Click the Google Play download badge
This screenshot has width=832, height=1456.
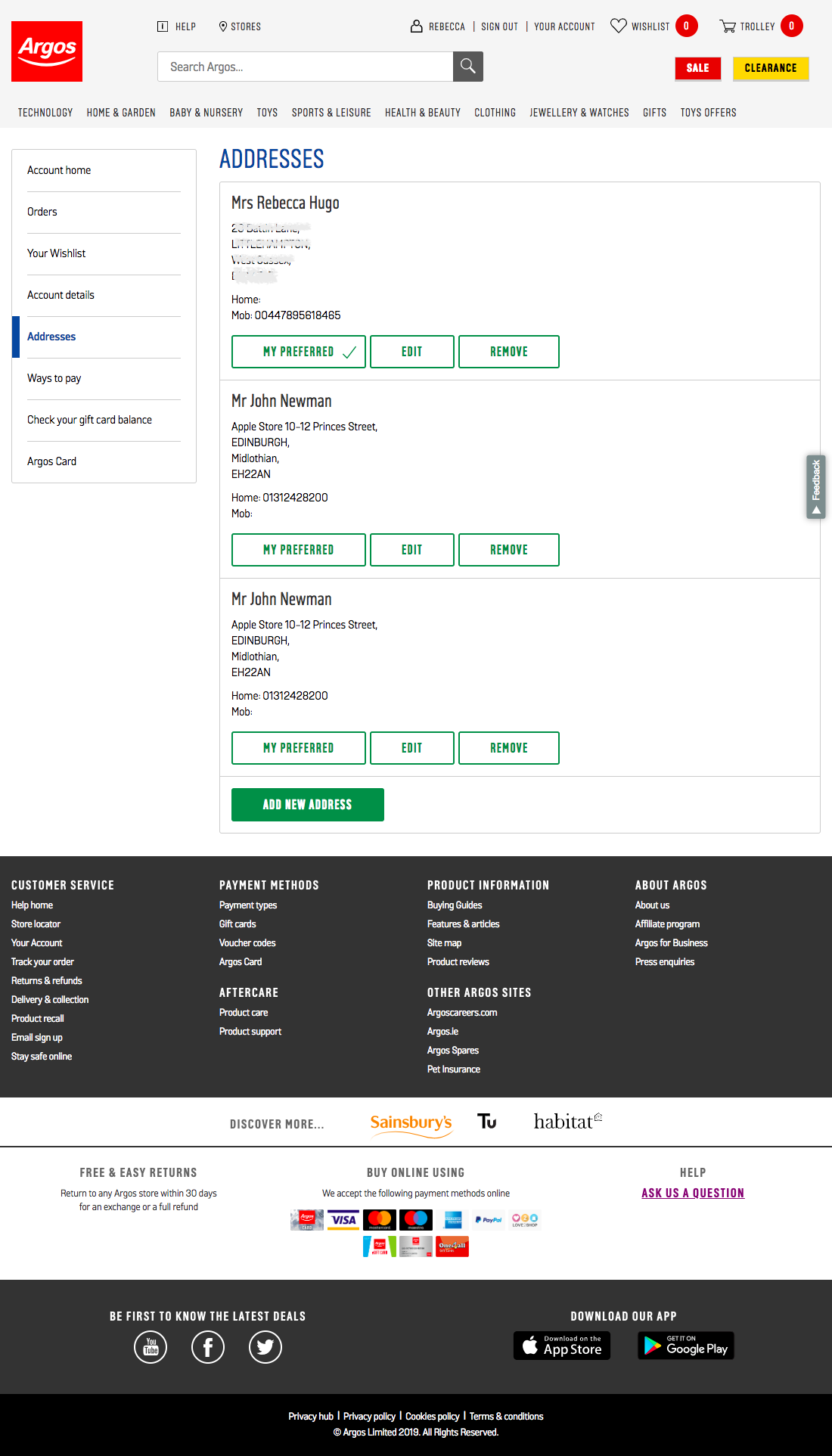686,1346
